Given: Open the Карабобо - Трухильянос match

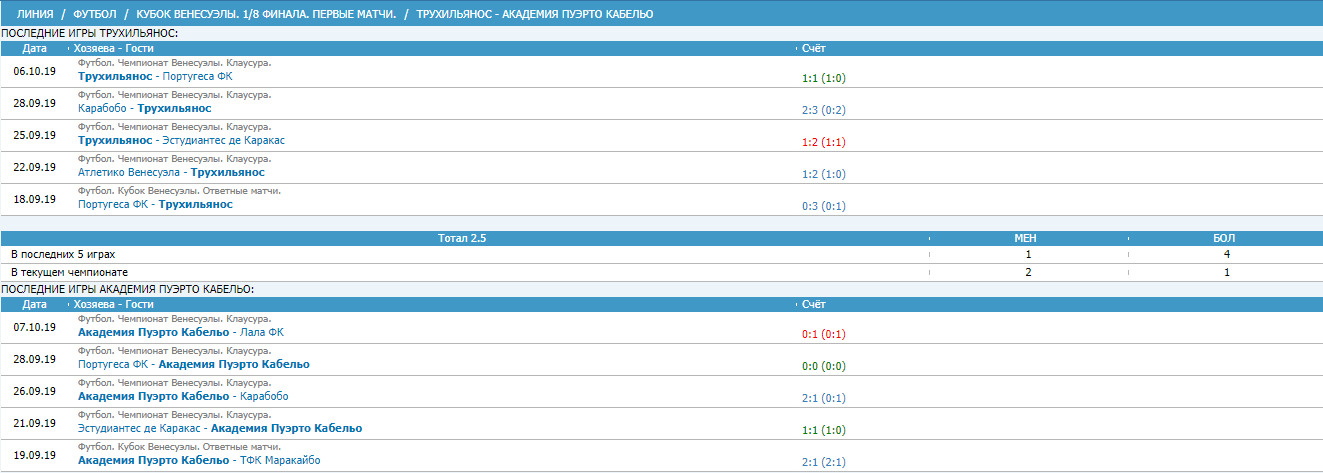Looking at the screenshot, I should point(145,108).
